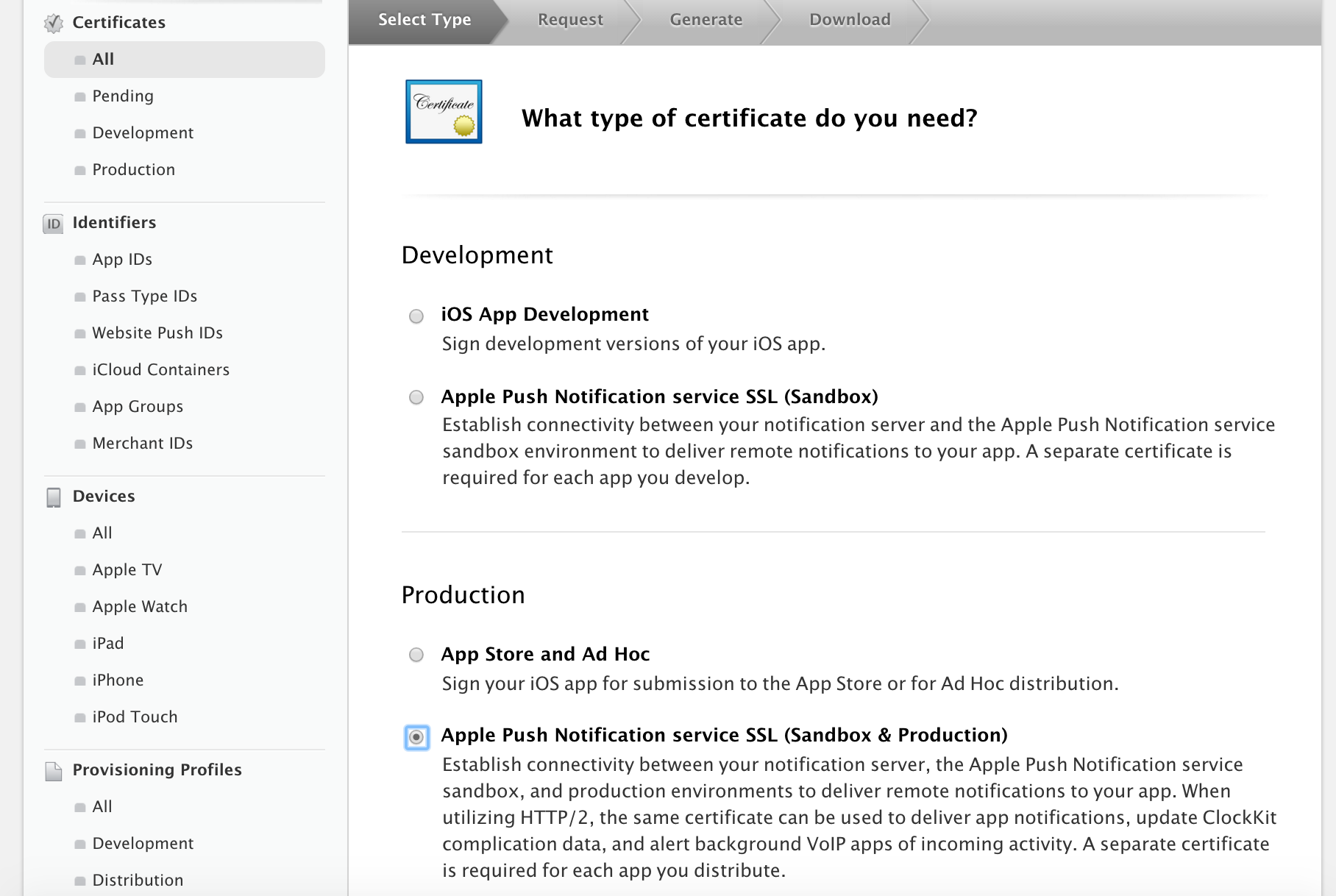Viewport: 1336px width, 896px height.
Task: Click the Certificates section header
Action: (x=119, y=23)
